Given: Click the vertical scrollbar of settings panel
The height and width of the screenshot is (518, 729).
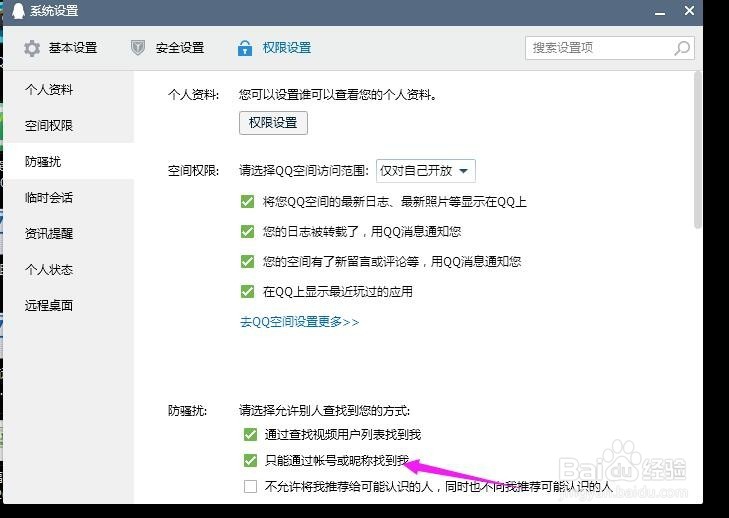Looking at the screenshot, I should pyautogui.click(x=697, y=150).
